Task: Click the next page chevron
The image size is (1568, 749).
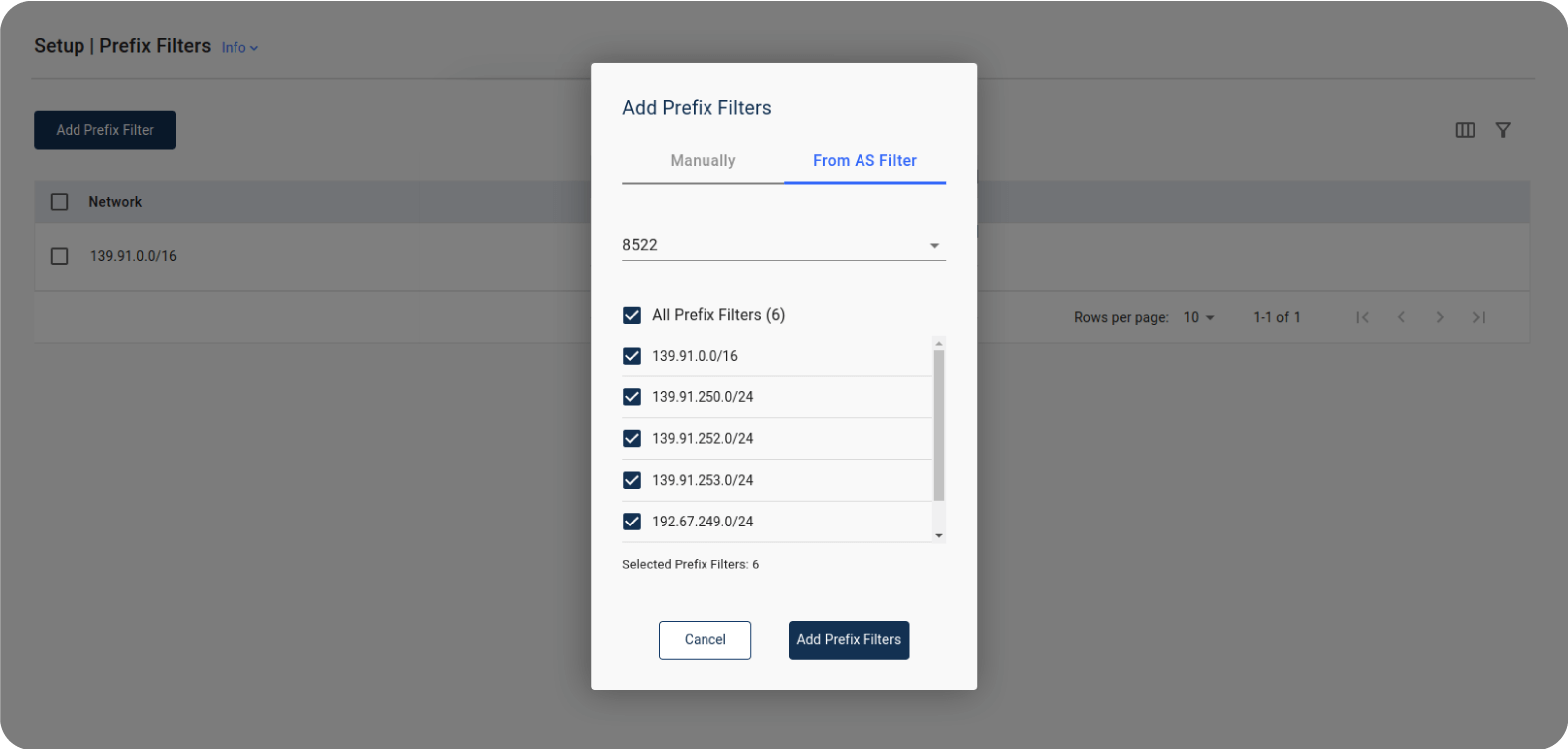Action: [1440, 317]
